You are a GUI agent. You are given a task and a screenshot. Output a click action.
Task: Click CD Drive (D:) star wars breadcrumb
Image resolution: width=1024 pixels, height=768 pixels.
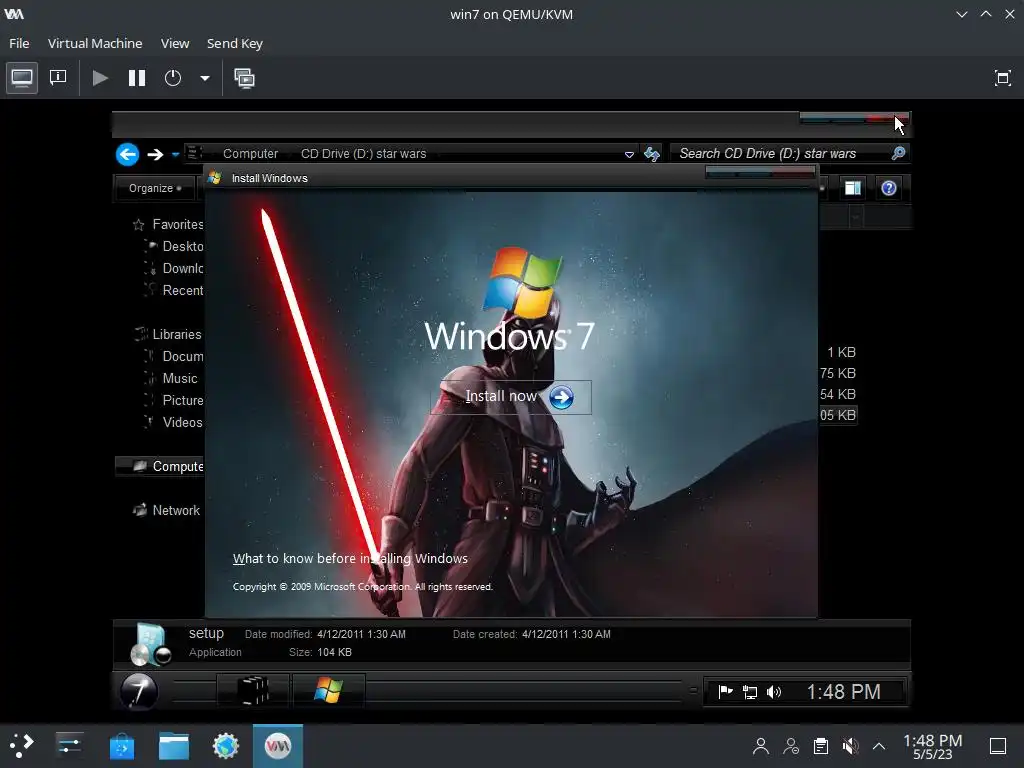pyautogui.click(x=364, y=153)
